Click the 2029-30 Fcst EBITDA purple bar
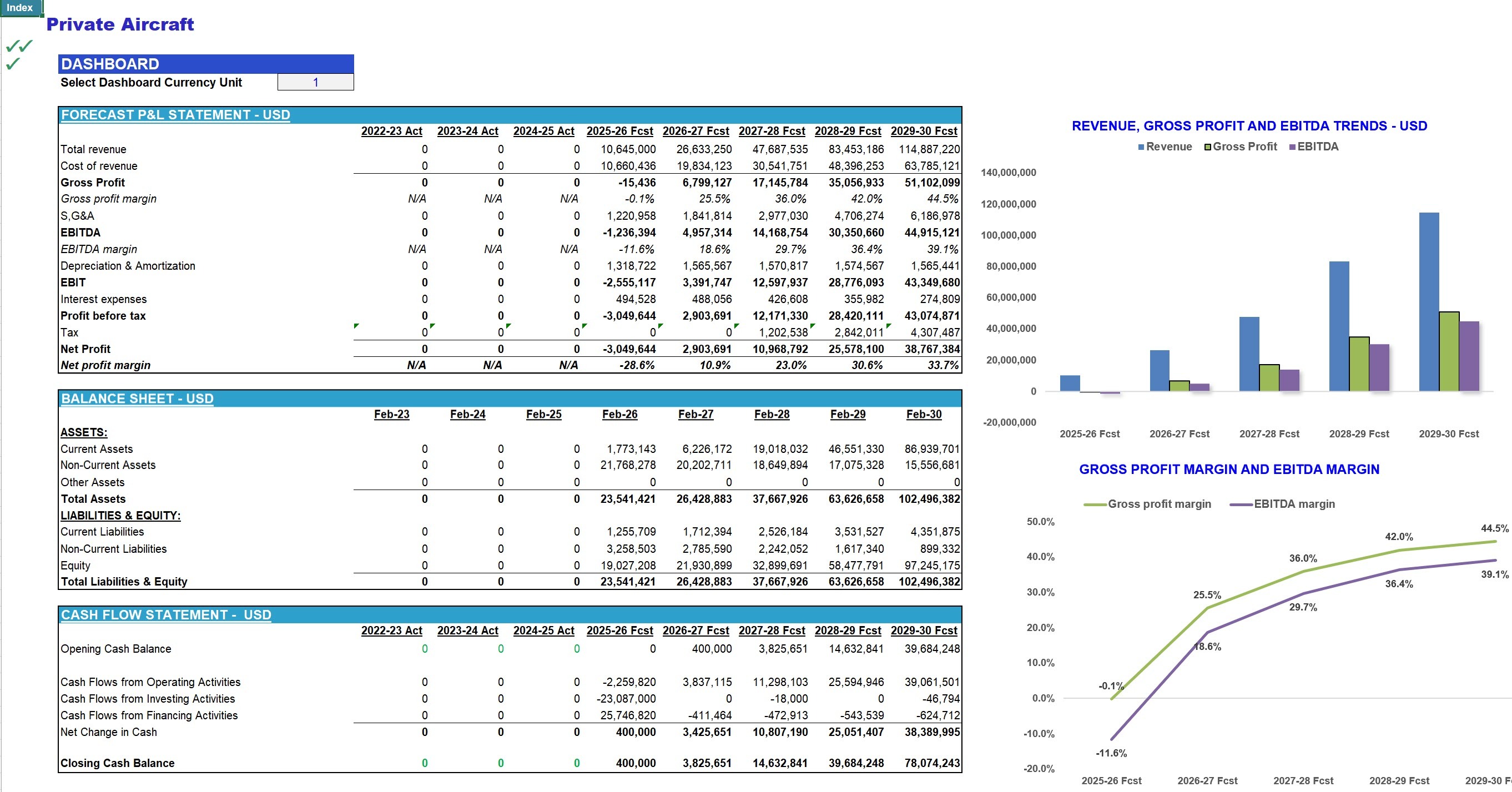This screenshot has width=1512, height=792. 1469,356
